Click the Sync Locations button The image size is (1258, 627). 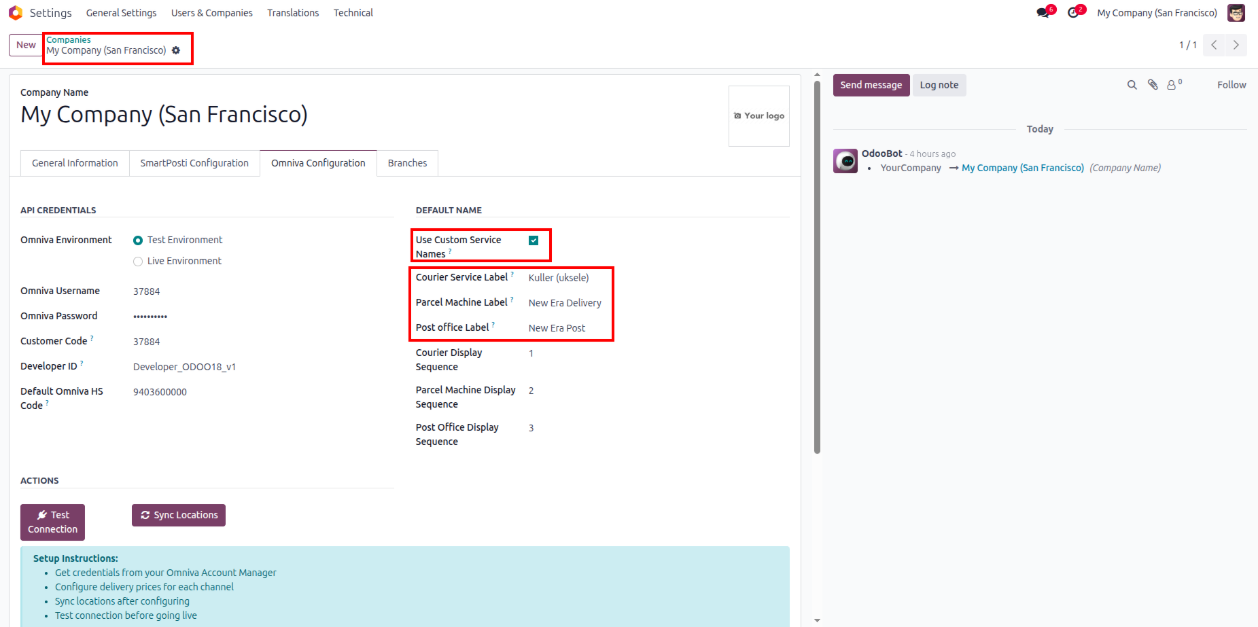tap(179, 515)
